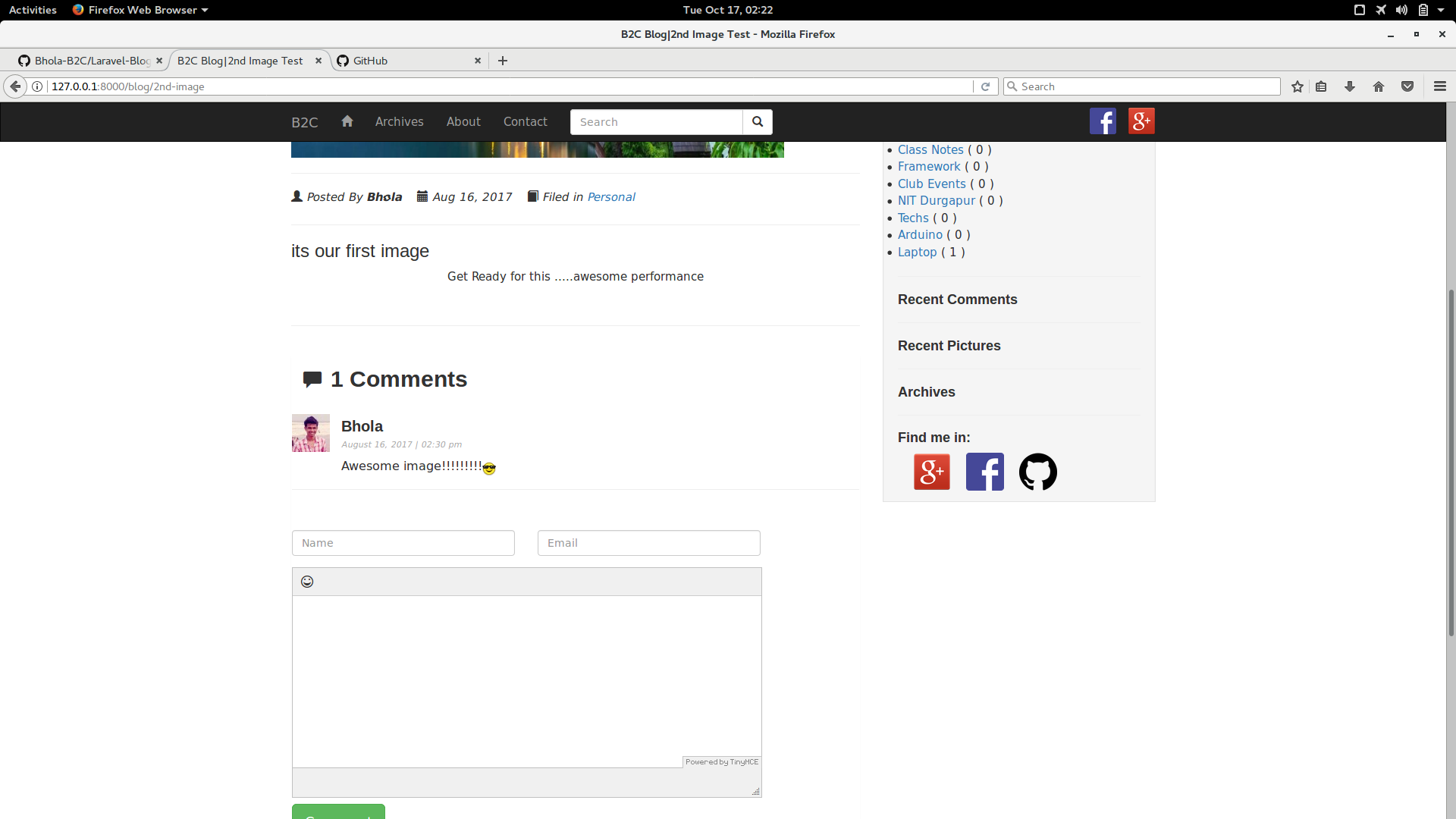Image resolution: width=1456 pixels, height=819 pixels.
Task: Save page to Pocket
Action: tap(1407, 86)
